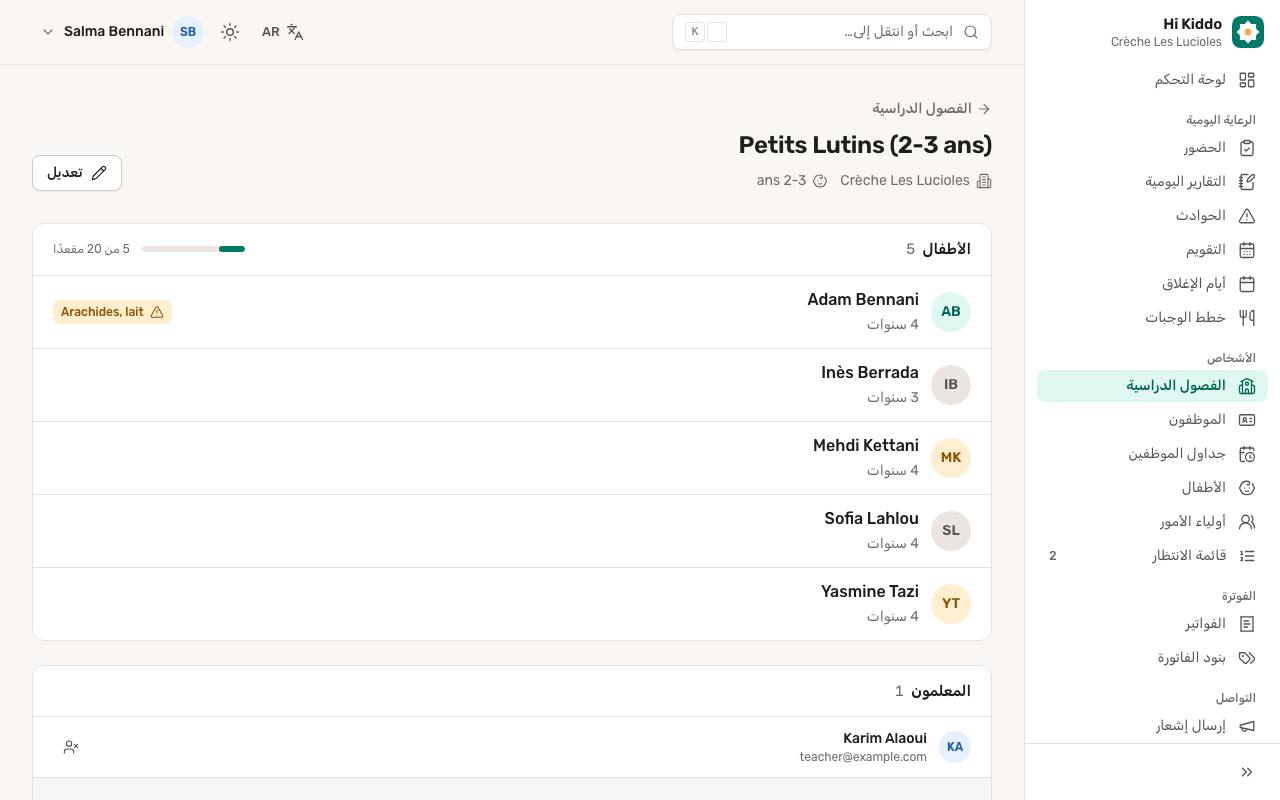Viewport: 1280px width, 800px height.
Task: Click the MK avatar for Mehdi Kettani
Action: [x=951, y=458]
